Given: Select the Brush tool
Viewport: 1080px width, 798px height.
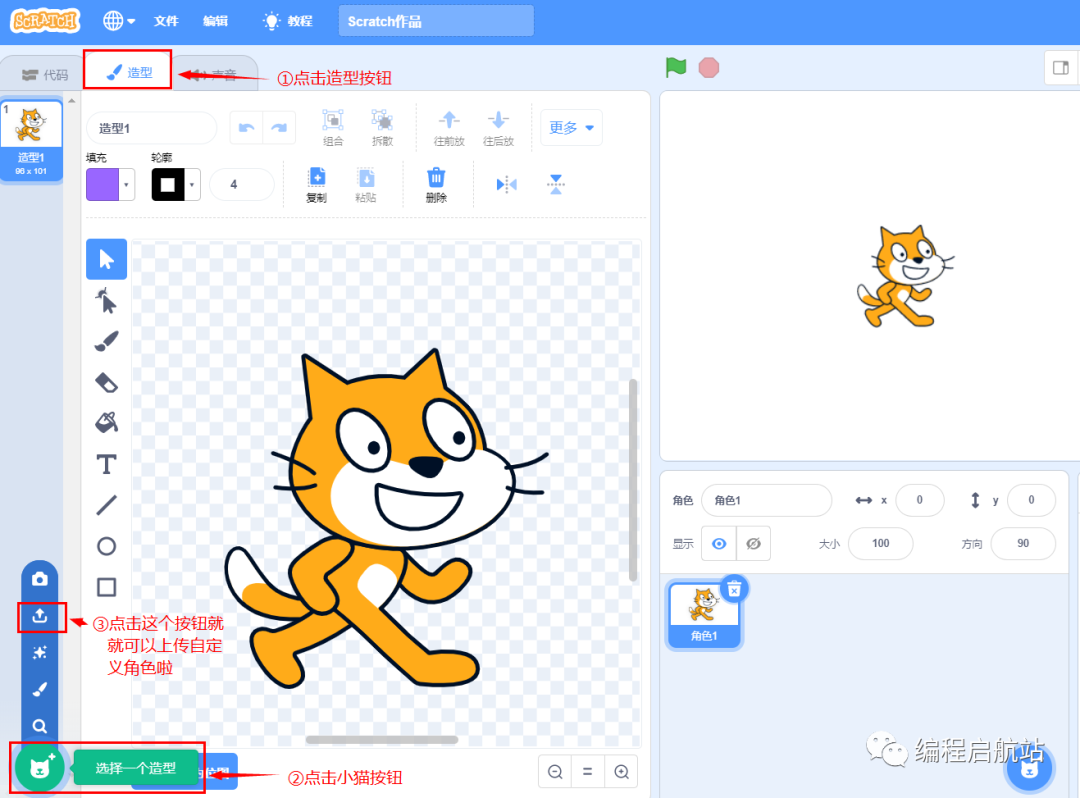Looking at the screenshot, I should click(x=106, y=340).
